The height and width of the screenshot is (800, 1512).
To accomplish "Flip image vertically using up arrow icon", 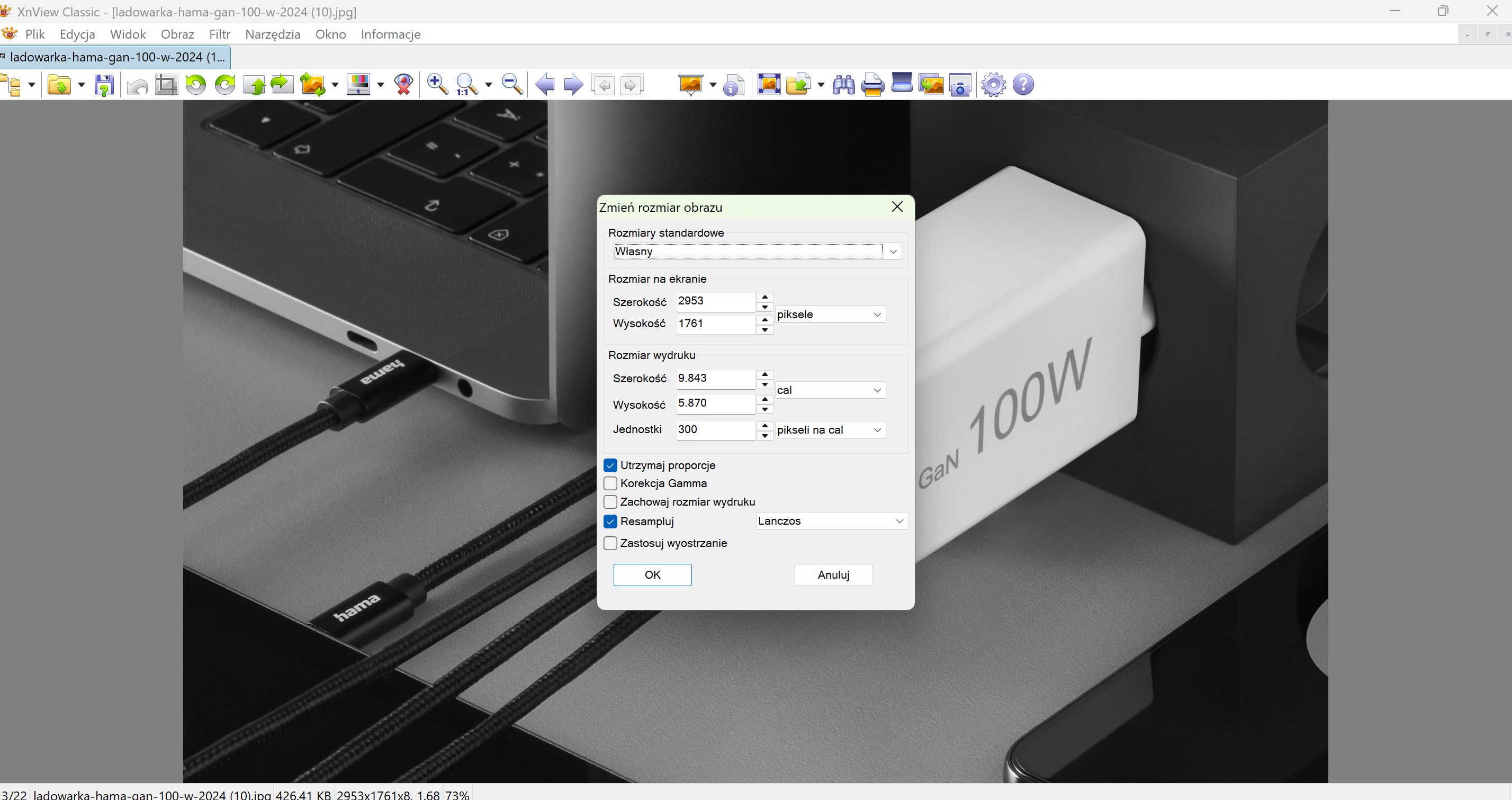I will click(x=254, y=85).
